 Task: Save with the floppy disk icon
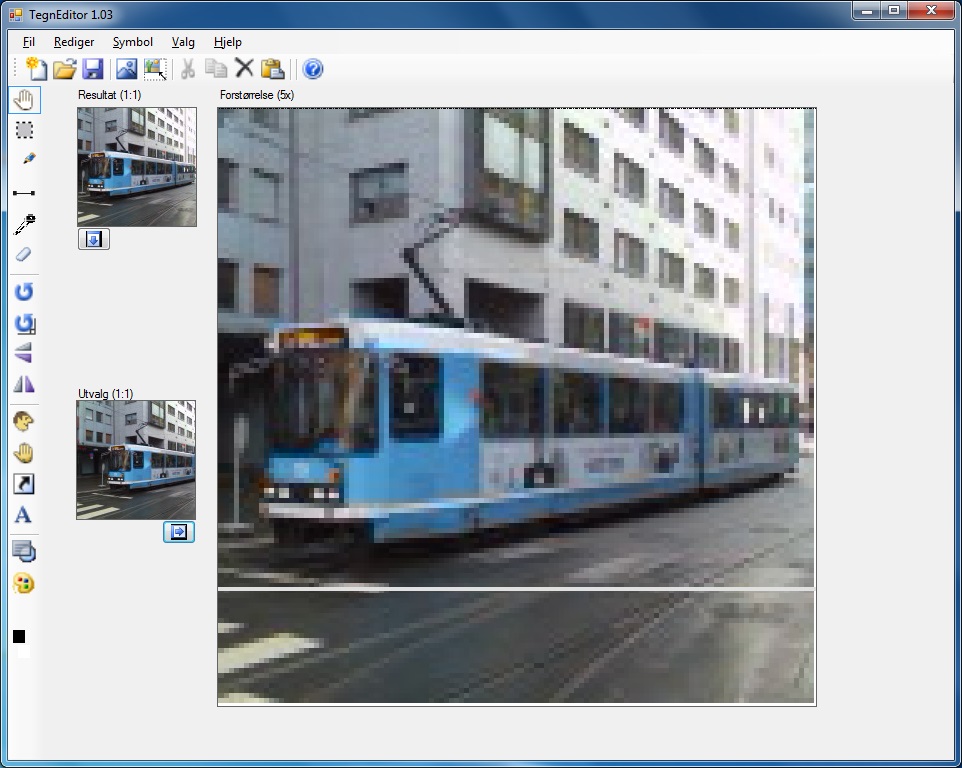click(x=93, y=69)
